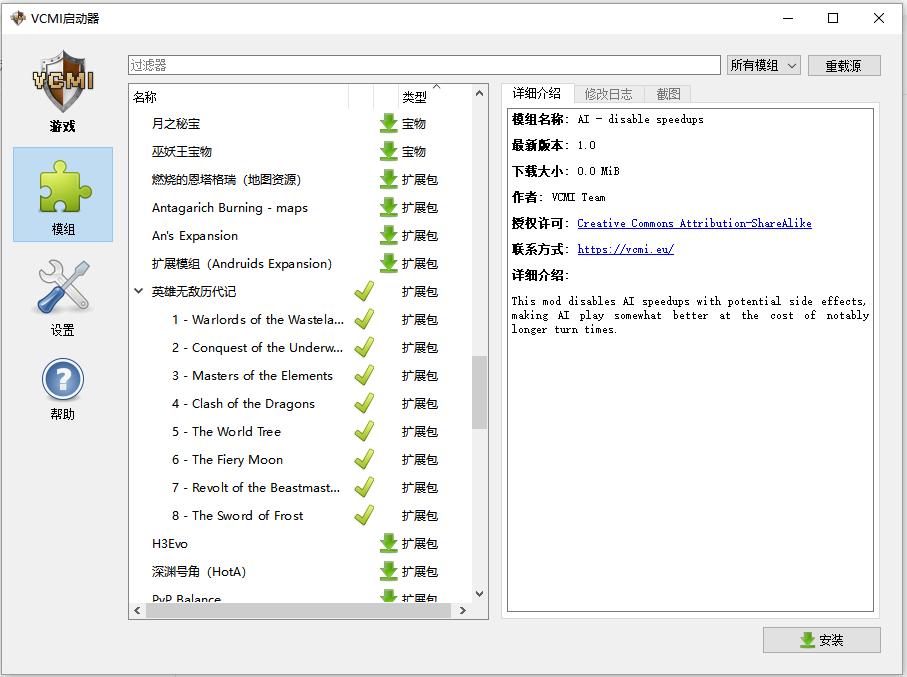Sort mod list by 名称 column header
The height and width of the screenshot is (677, 907).
click(x=239, y=97)
